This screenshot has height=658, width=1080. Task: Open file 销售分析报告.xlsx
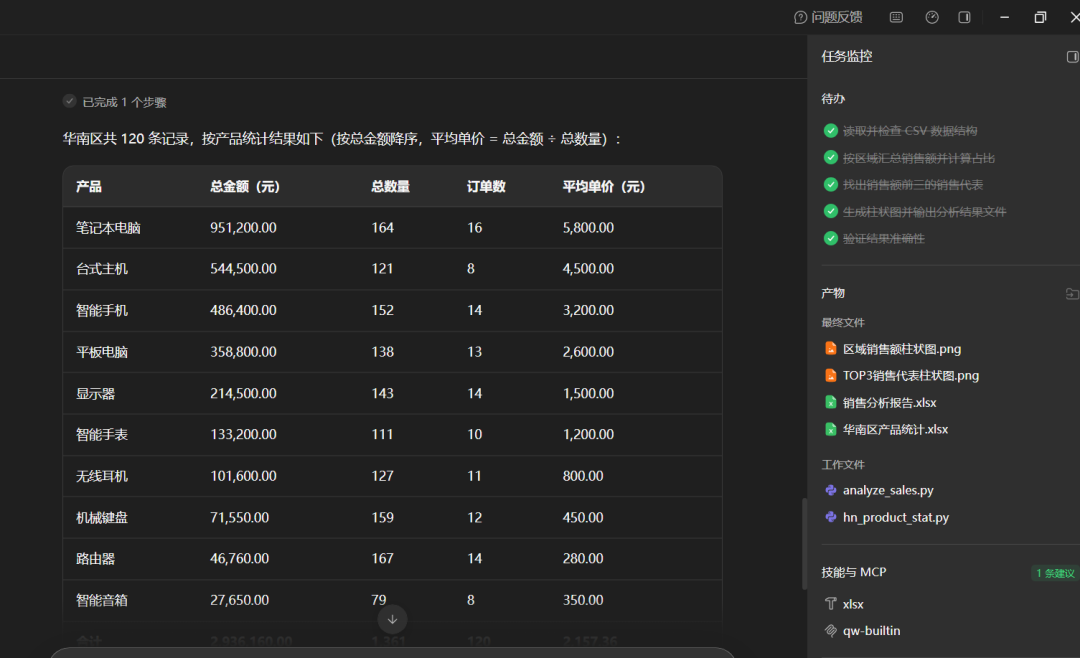point(889,402)
